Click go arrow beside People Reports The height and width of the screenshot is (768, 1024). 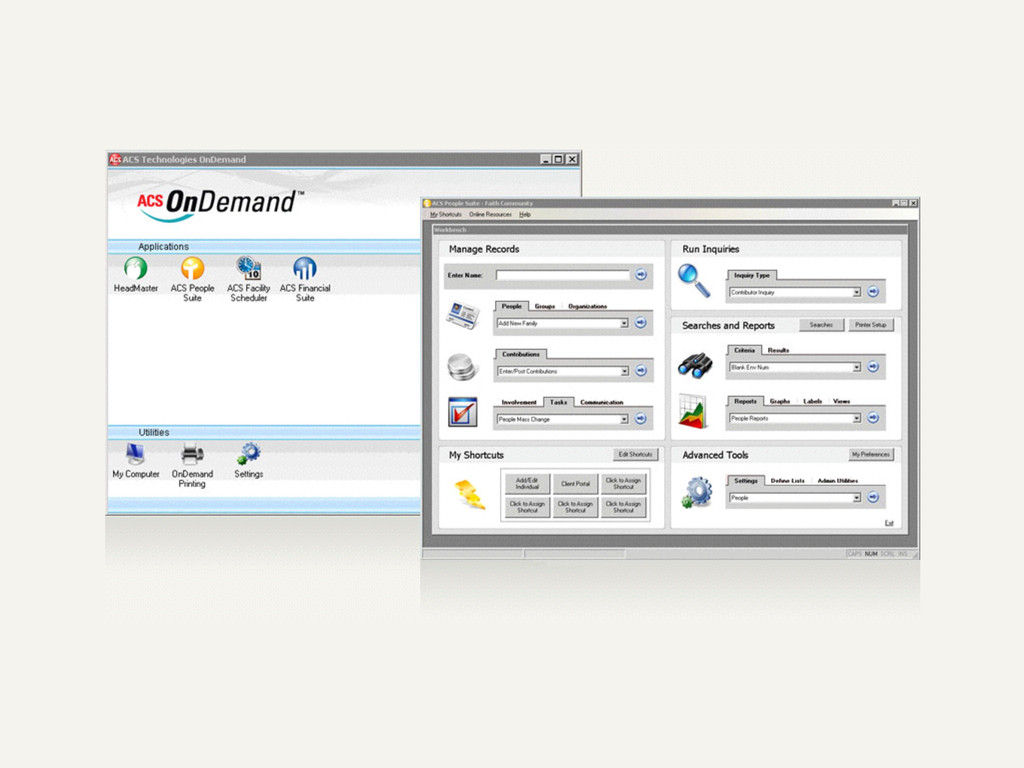tap(873, 418)
